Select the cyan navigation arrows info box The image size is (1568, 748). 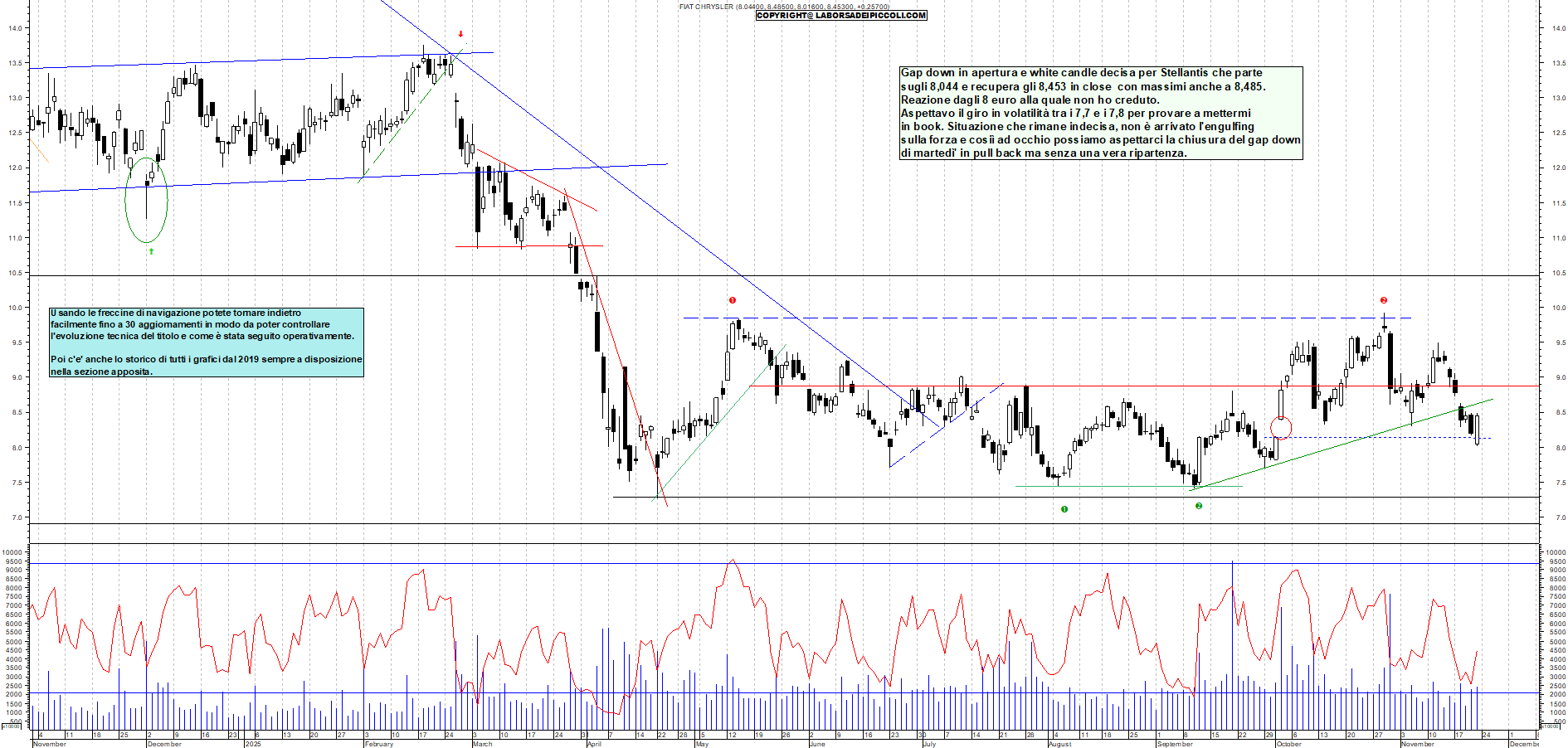[x=207, y=342]
